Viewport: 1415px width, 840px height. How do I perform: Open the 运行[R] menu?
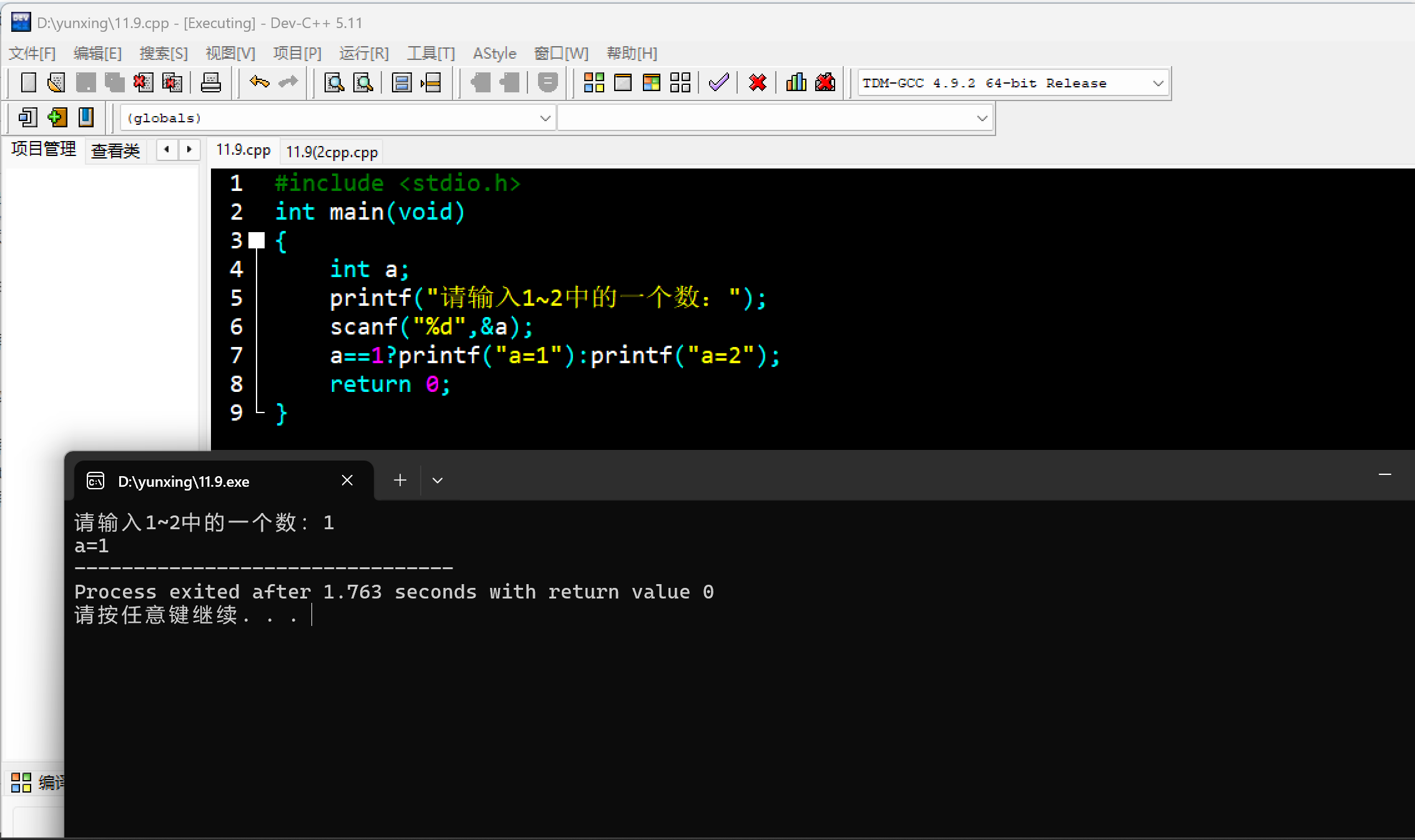click(363, 53)
